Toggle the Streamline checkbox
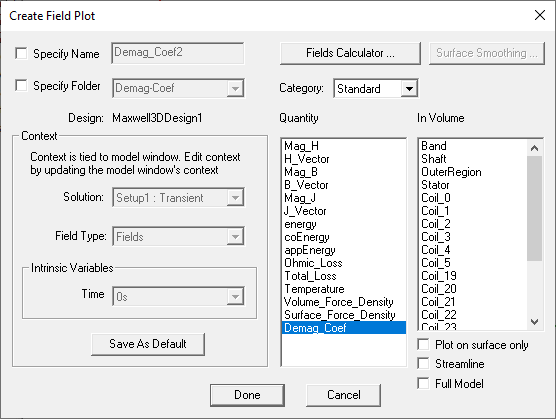Screen dimensions: 556x419 coord(423,363)
